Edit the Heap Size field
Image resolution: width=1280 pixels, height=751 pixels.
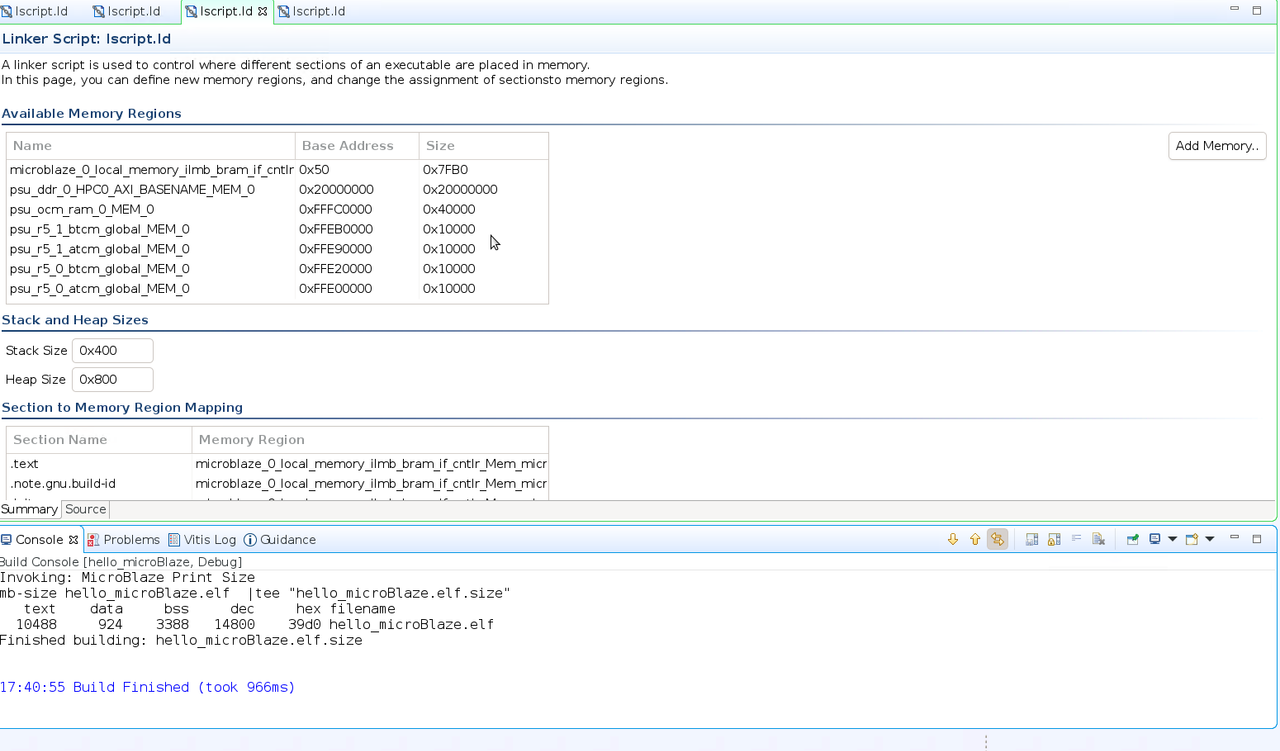tap(112, 379)
